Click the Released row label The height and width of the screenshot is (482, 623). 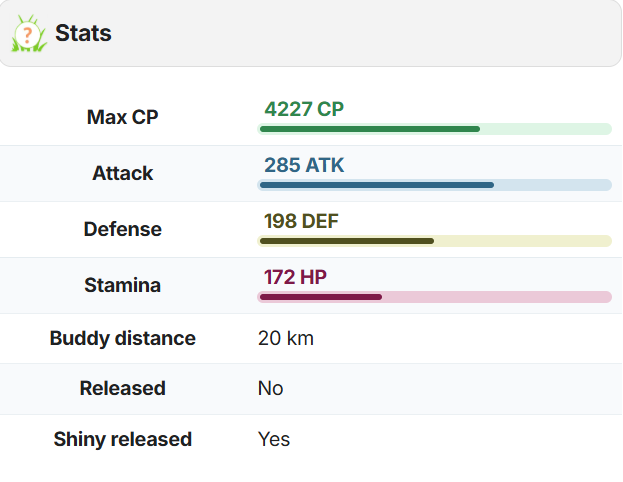click(x=122, y=388)
